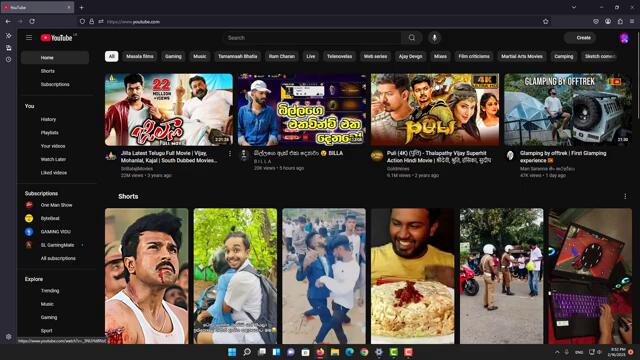
Task: Play the Puli 4K movie thumbnail
Action: [435, 109]
